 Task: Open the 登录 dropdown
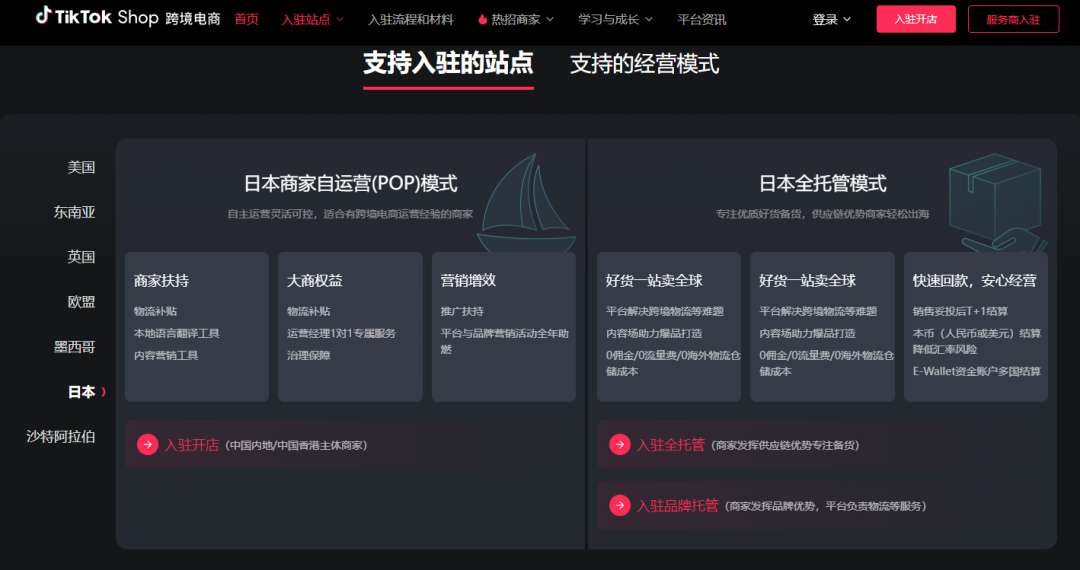click(831, 19)
